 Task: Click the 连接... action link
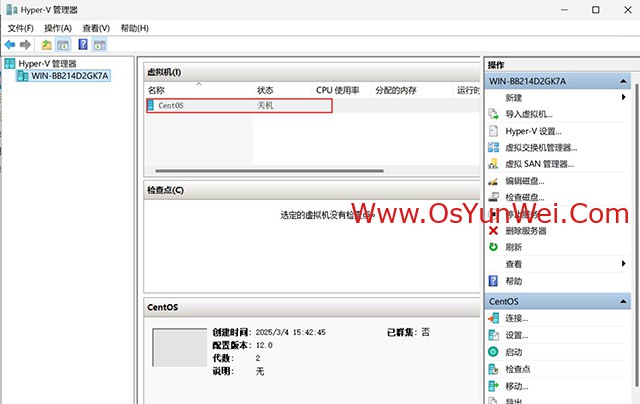(x=517, y=318)
